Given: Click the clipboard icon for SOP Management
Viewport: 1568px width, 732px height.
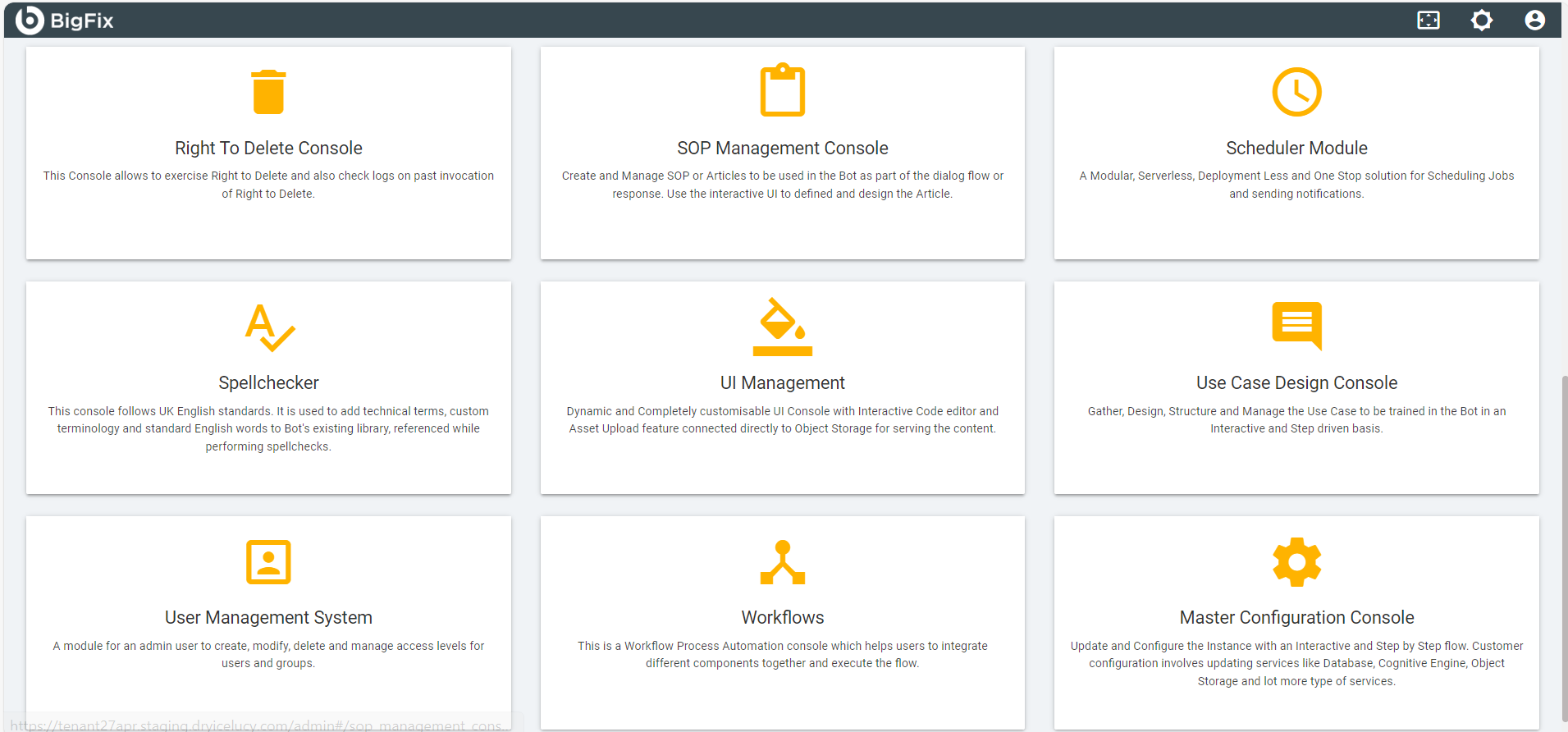Looking at the screenshot, I should point(783,89).
